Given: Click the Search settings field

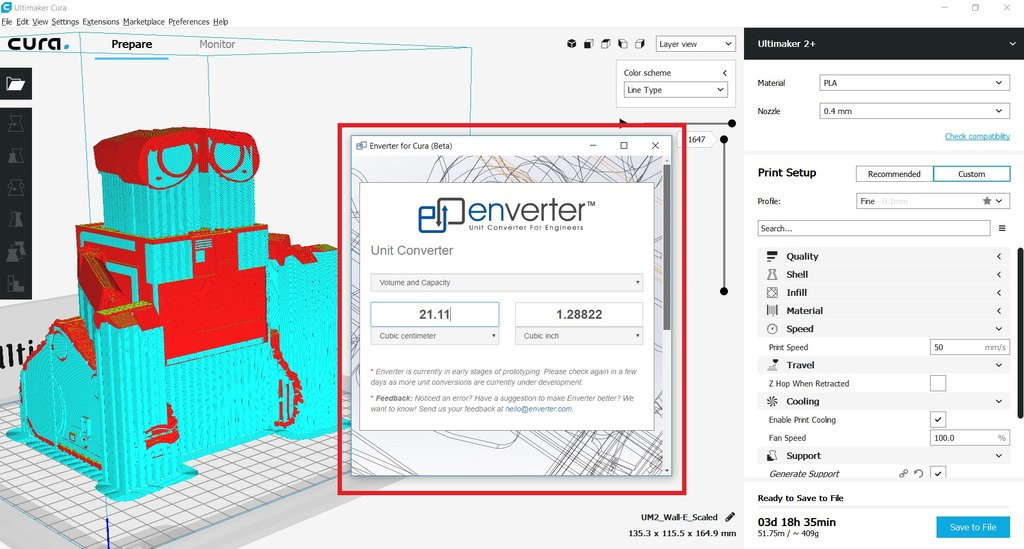Looking at the screenshot, I should pyautogui.click(x=874, y=228).
